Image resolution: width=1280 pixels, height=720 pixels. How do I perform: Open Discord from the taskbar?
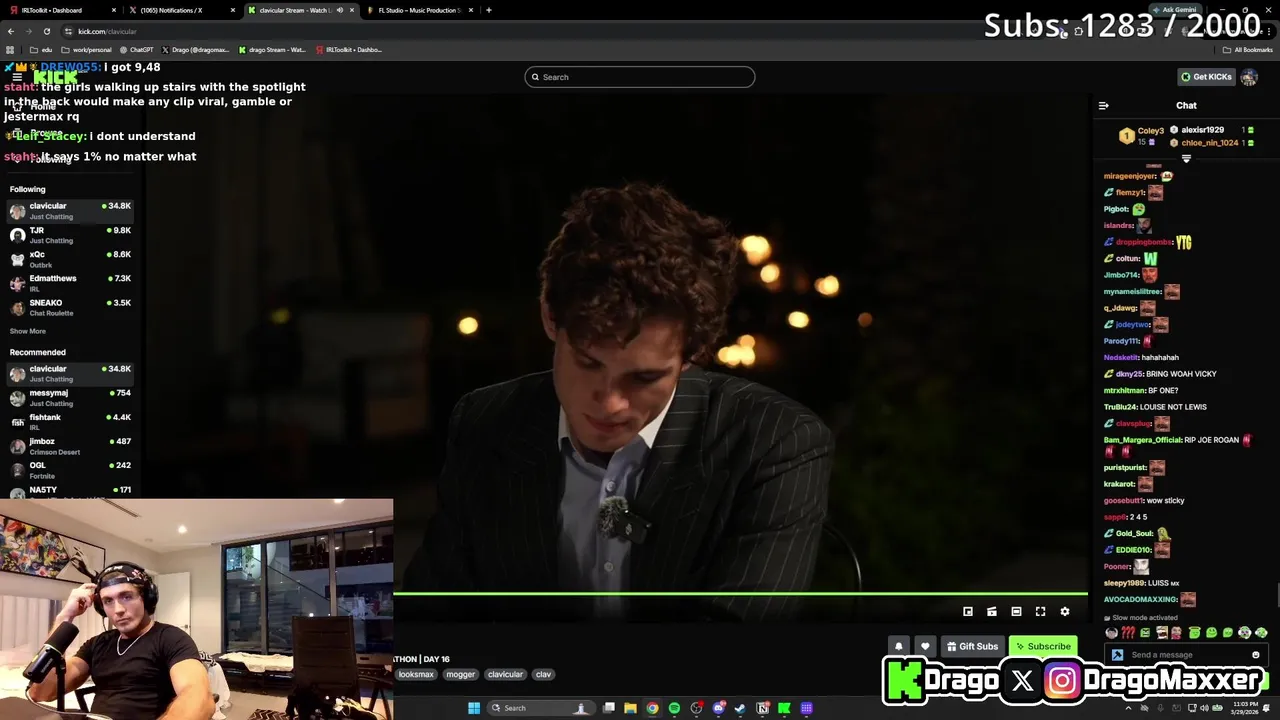(718, 708)
